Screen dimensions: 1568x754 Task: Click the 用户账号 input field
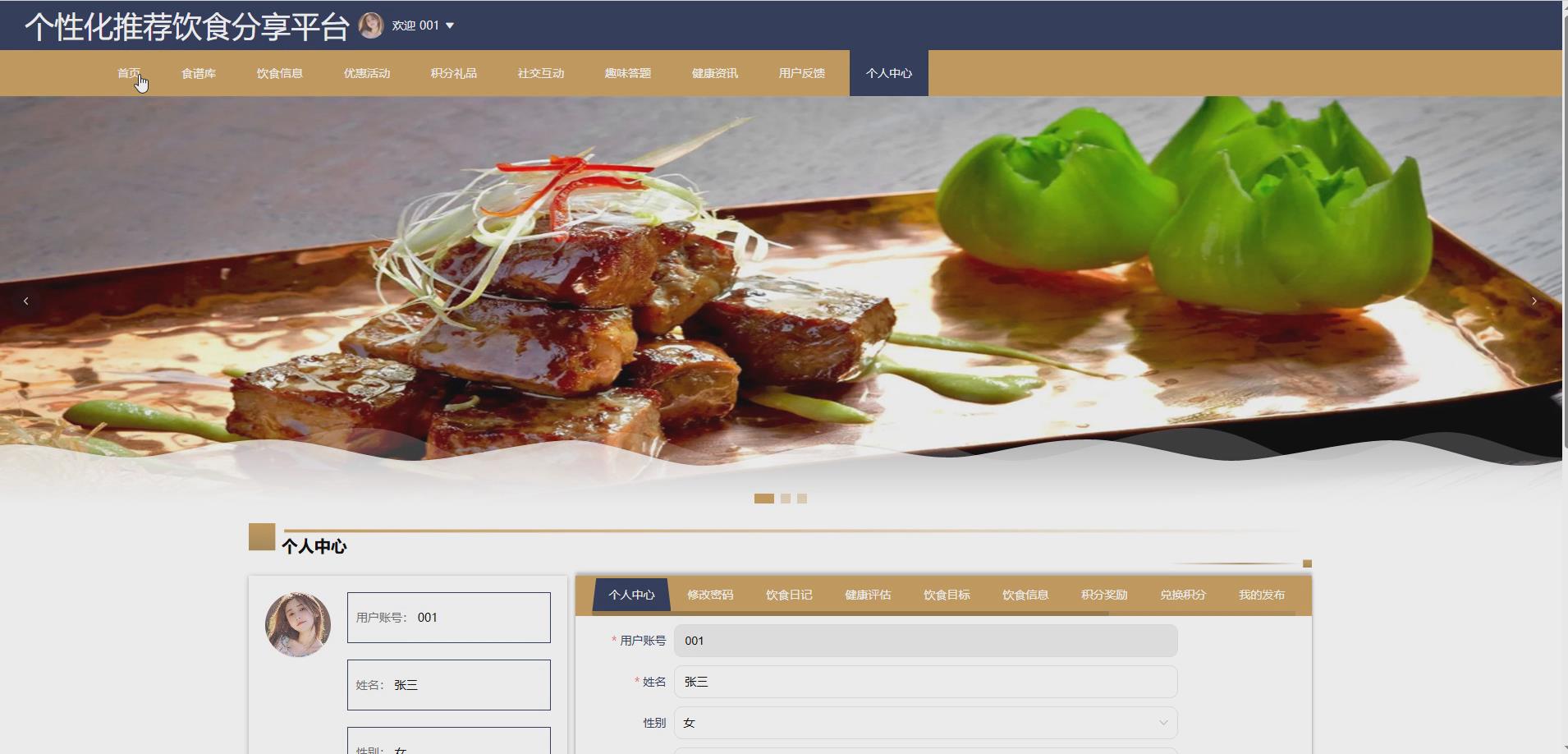click(x=926, y=641)
